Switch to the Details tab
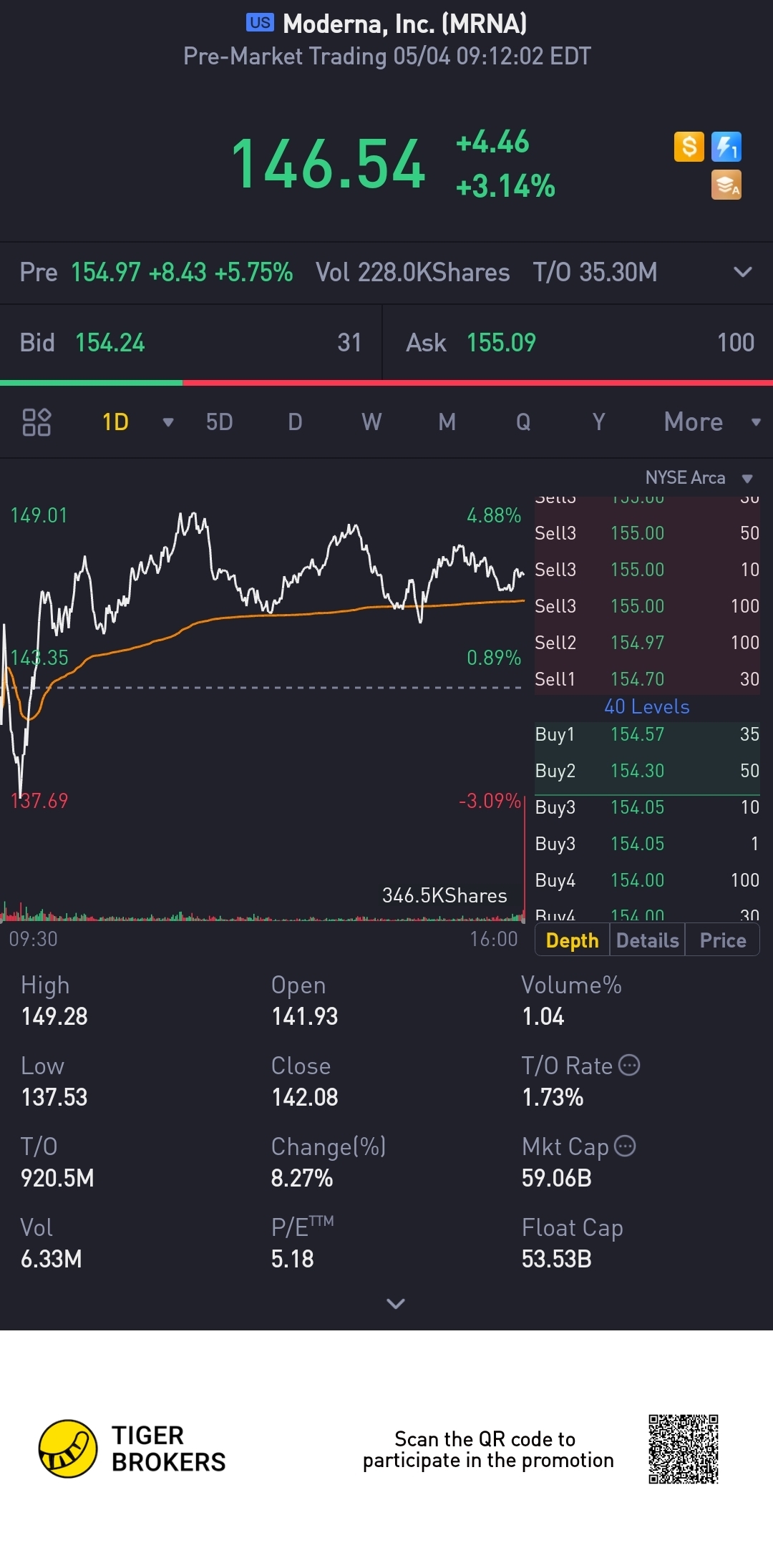The width and height of the screenshot is (773, 1568). pos(647,940)
